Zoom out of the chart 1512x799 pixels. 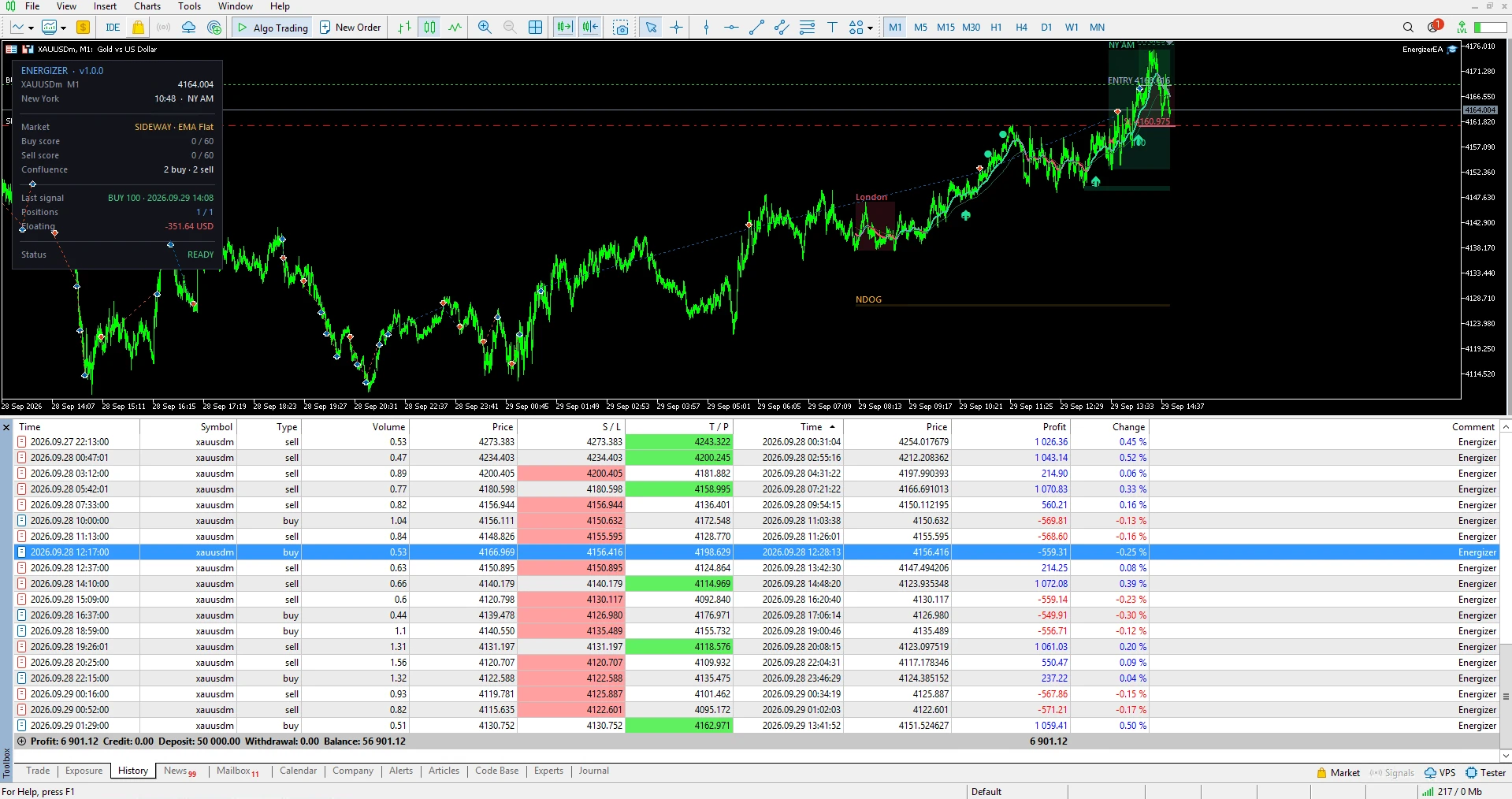pos(510,28)
